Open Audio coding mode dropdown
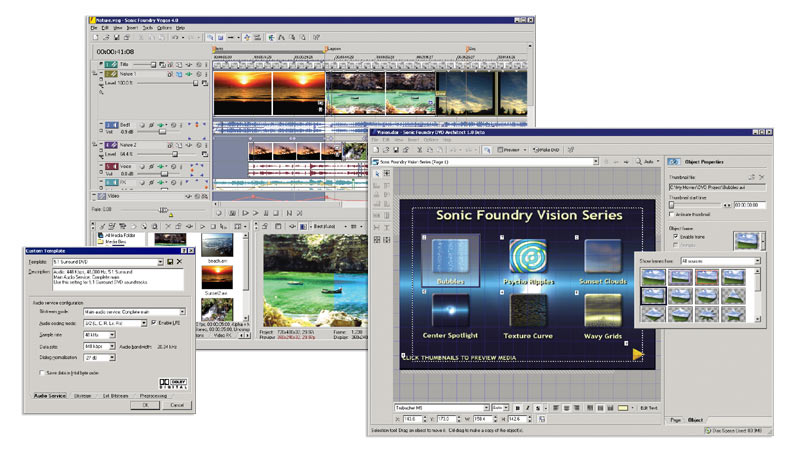The image size is (800, 456). point(144,323)
